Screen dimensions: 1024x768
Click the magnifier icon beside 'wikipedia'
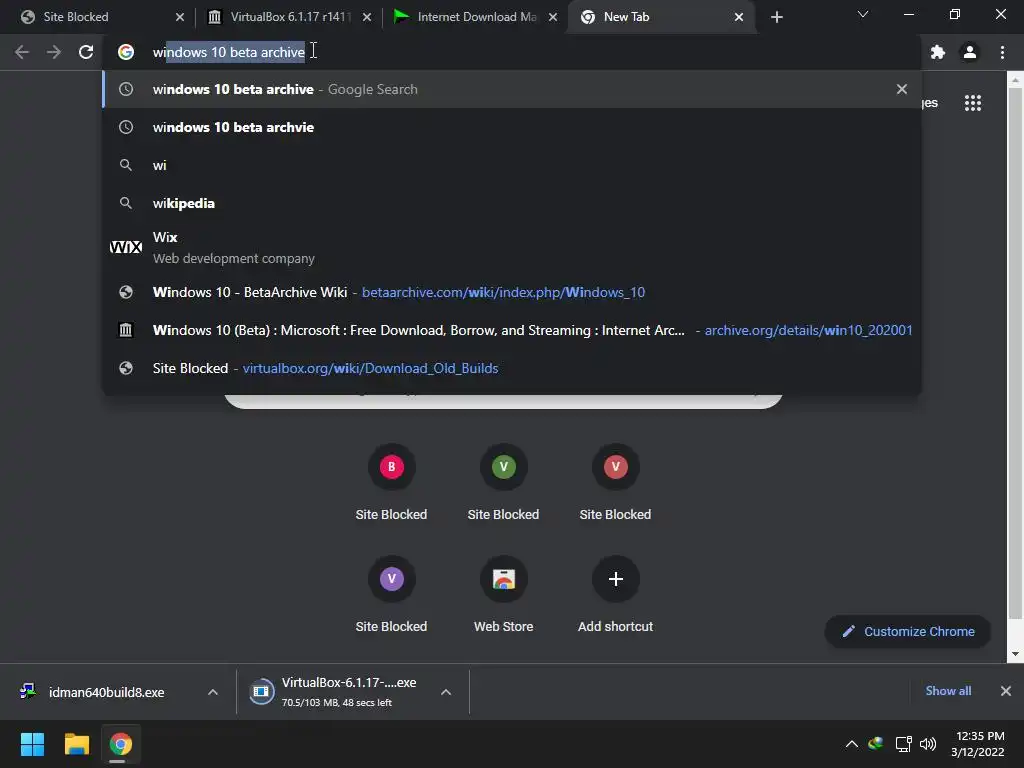tap(125, 203)
